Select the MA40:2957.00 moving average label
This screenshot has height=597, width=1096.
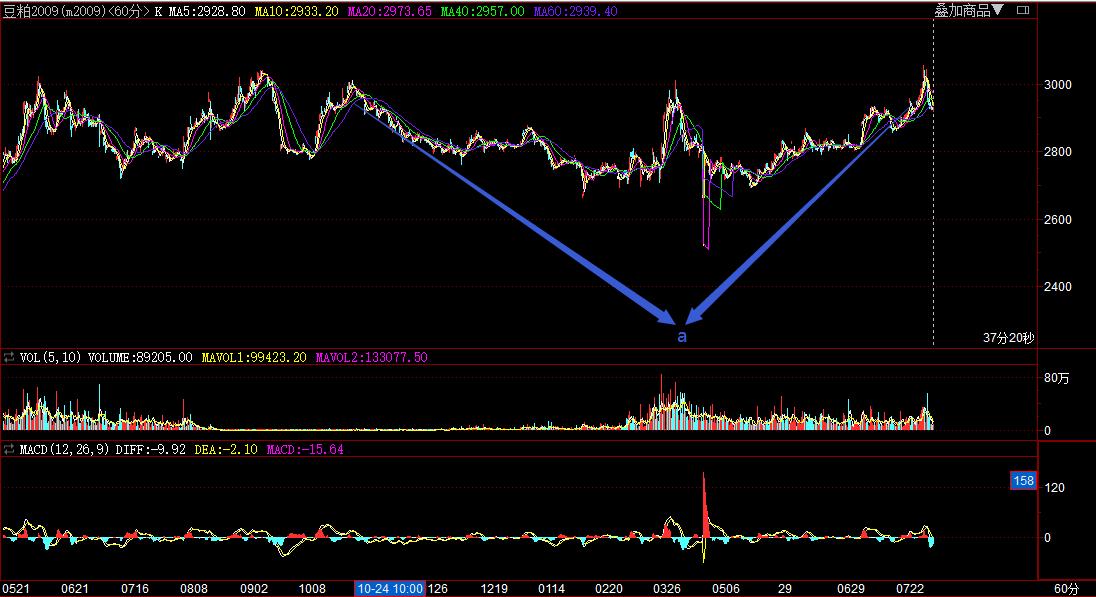[482, 11]
